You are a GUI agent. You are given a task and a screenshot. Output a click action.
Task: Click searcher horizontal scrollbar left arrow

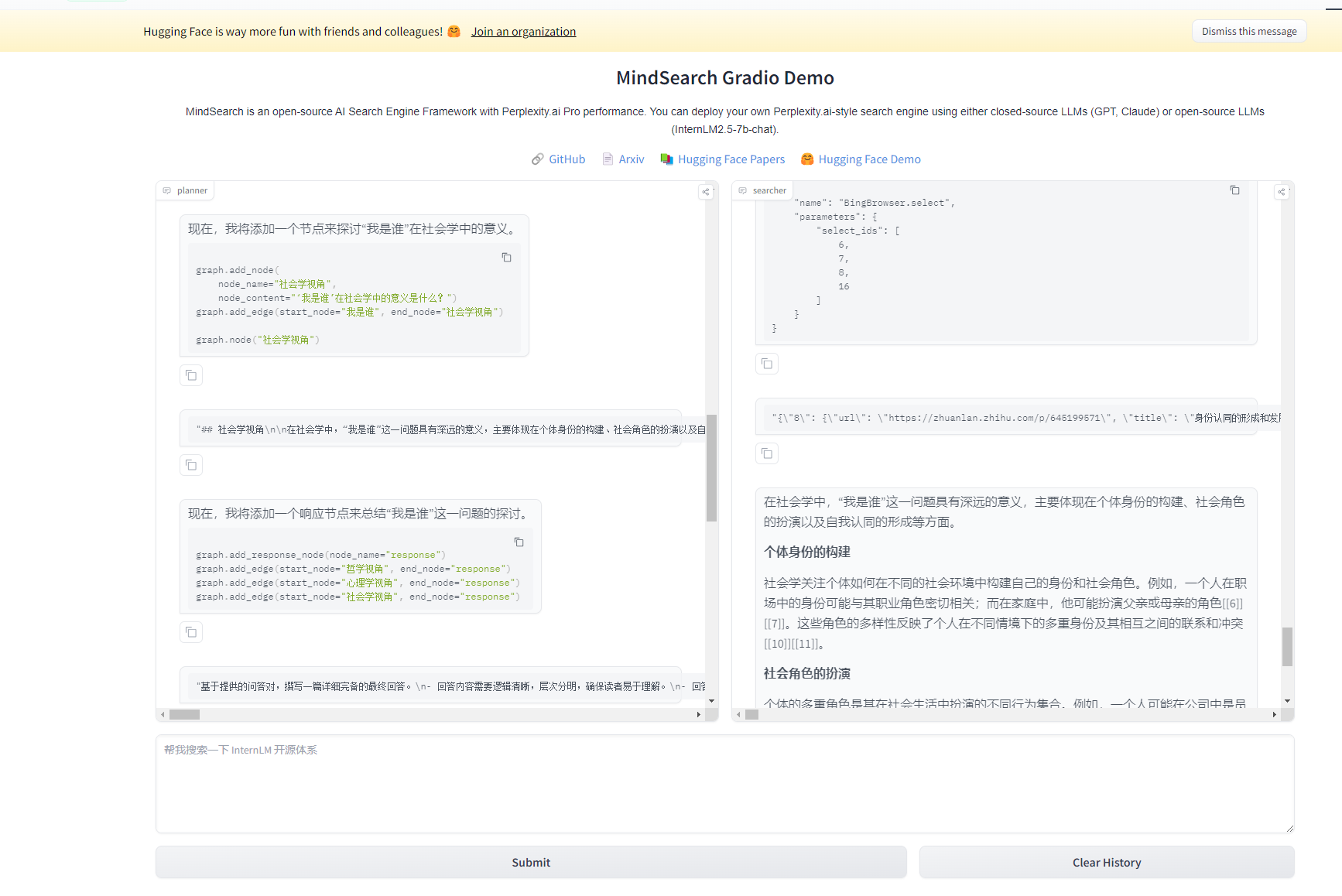738,715
